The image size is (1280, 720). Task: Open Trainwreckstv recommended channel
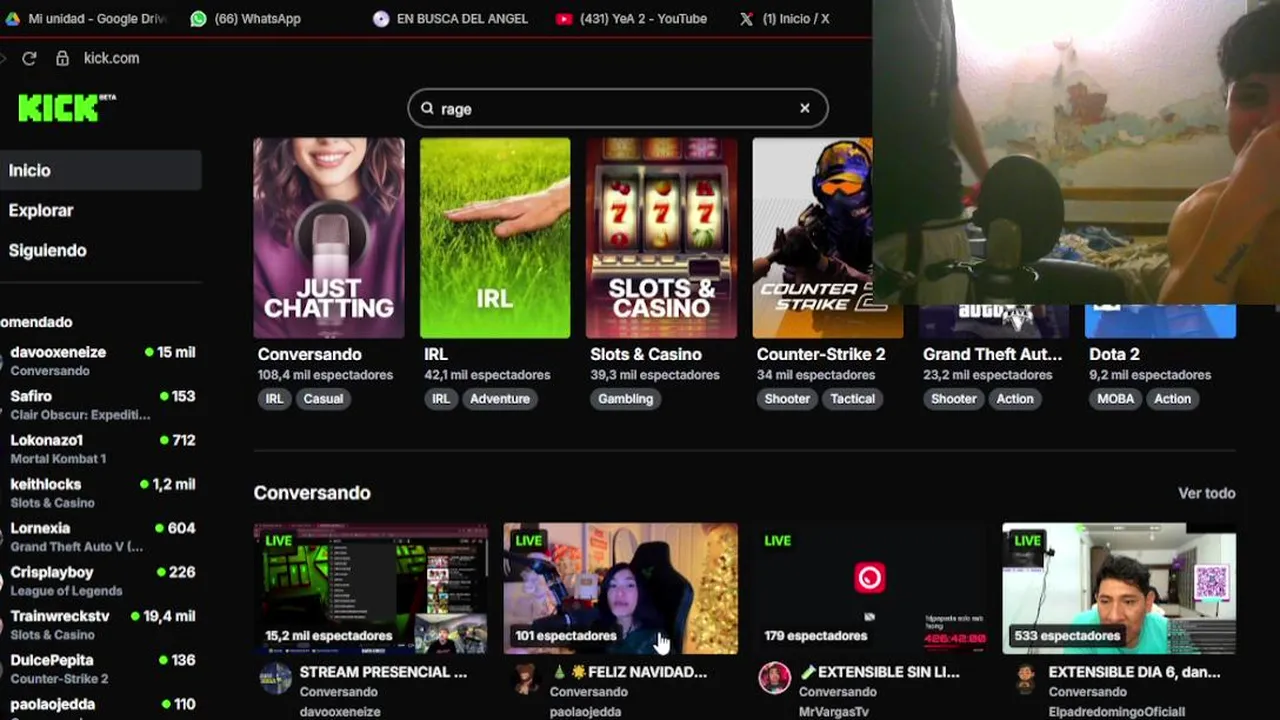click(x=100, y=624)
